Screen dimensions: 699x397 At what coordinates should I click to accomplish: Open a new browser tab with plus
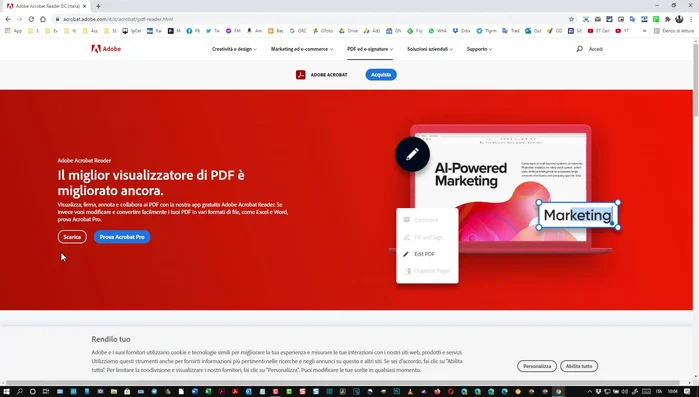[x=98, y=6]
